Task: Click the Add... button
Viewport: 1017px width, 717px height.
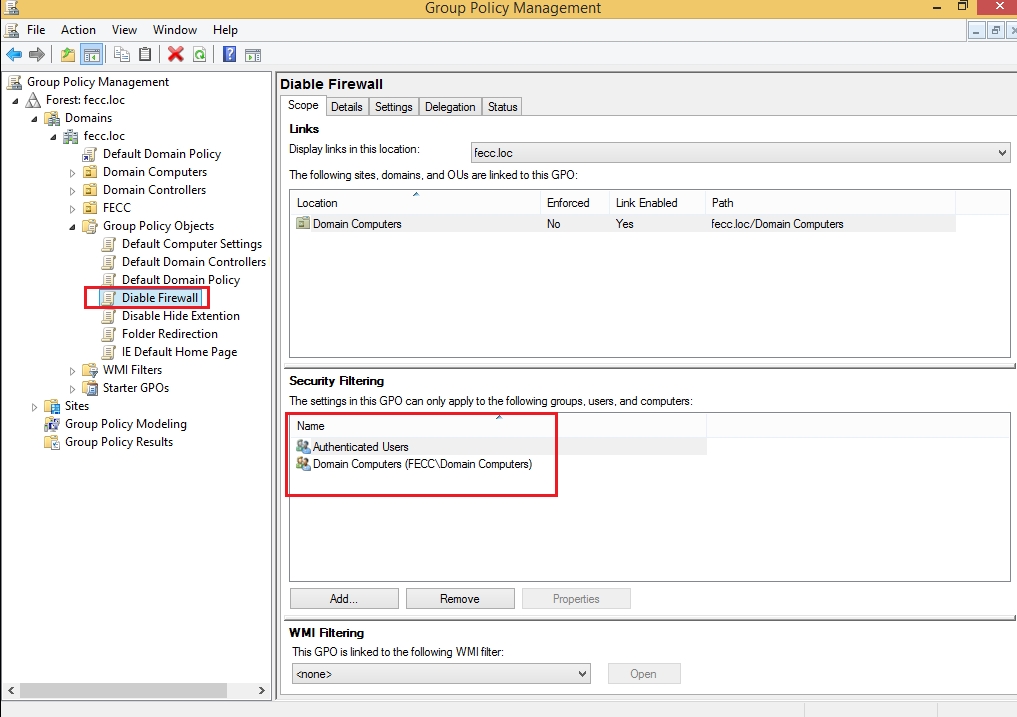Action: 344,599
